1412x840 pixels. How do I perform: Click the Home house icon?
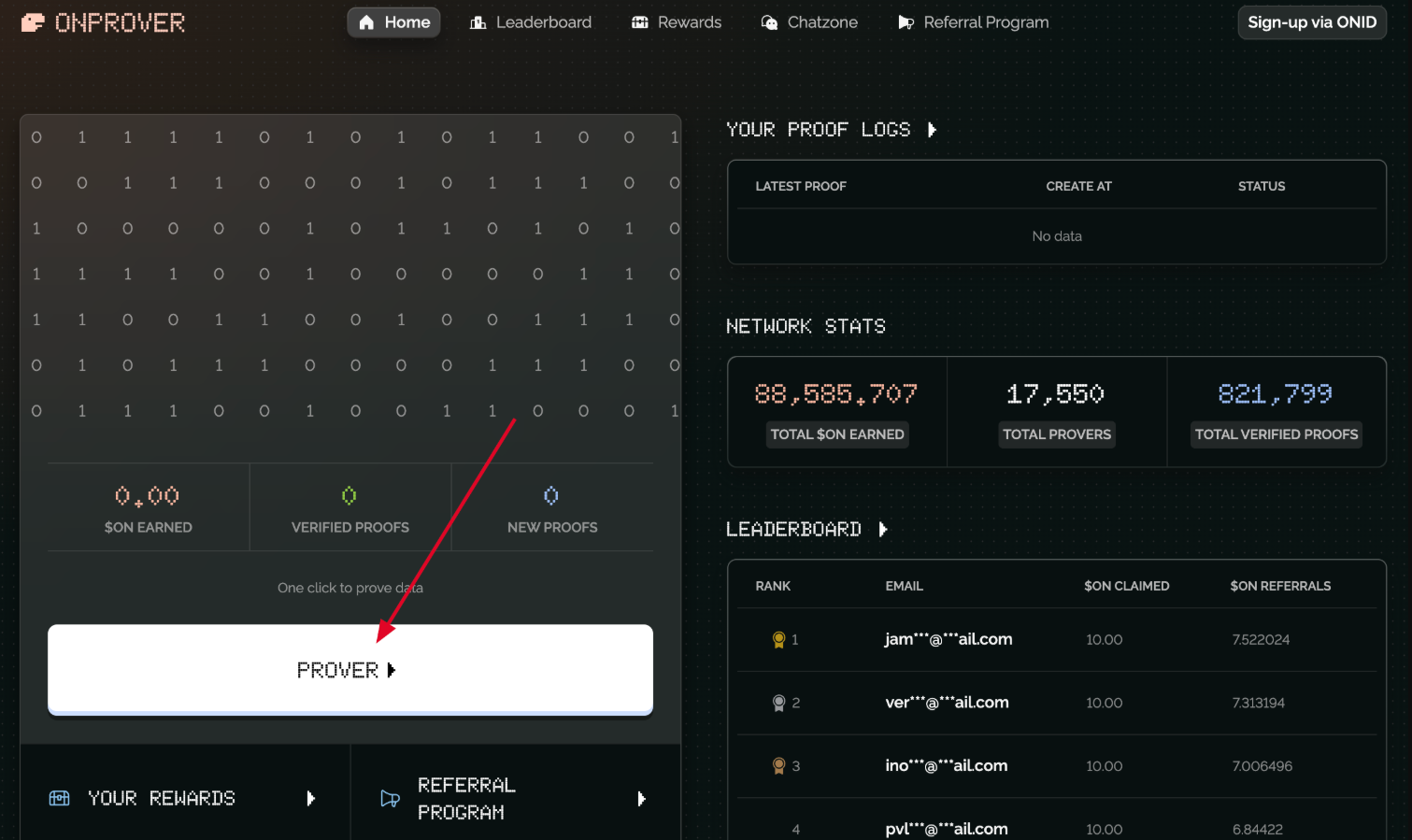pyautogui.click(x=366, y=22)
